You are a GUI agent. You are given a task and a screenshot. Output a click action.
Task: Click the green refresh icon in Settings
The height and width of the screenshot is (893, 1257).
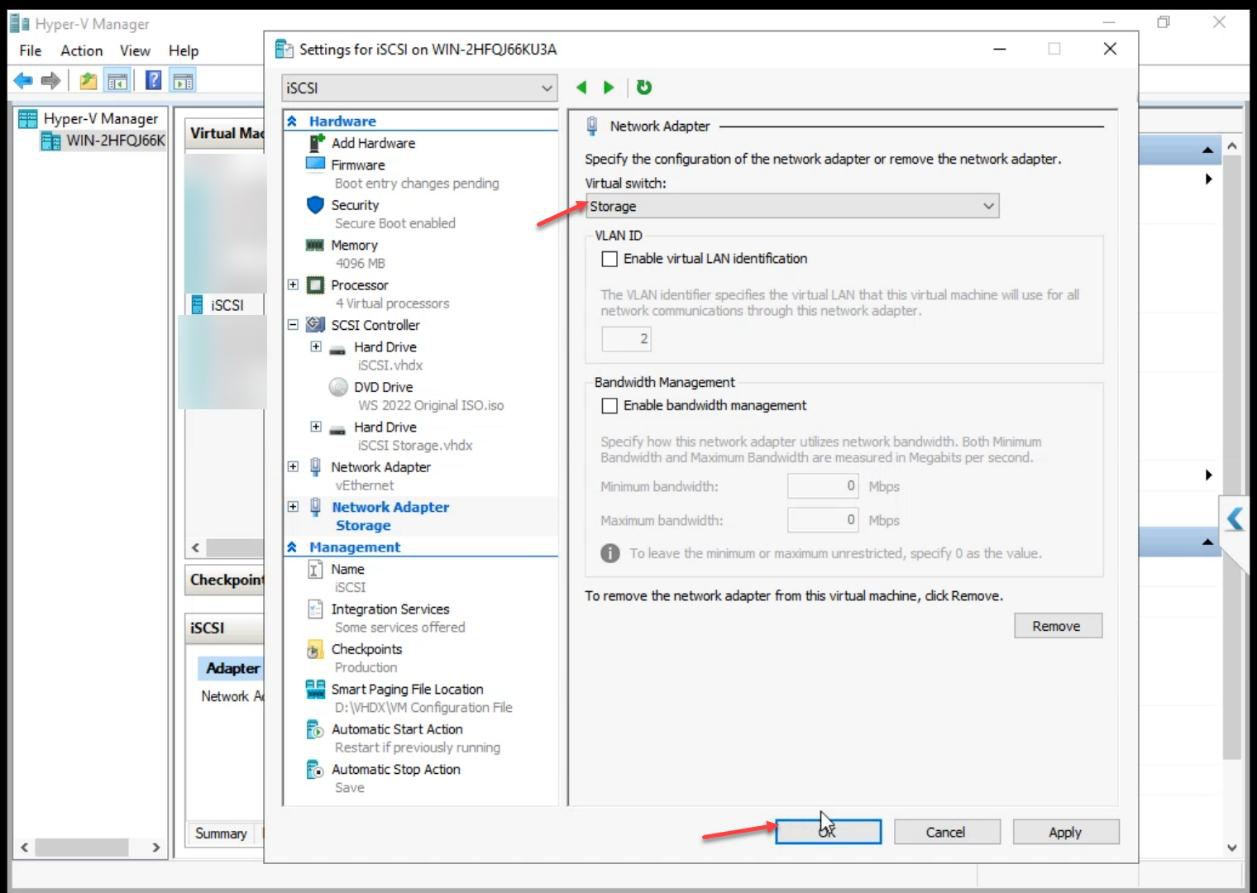pos(644,87)
